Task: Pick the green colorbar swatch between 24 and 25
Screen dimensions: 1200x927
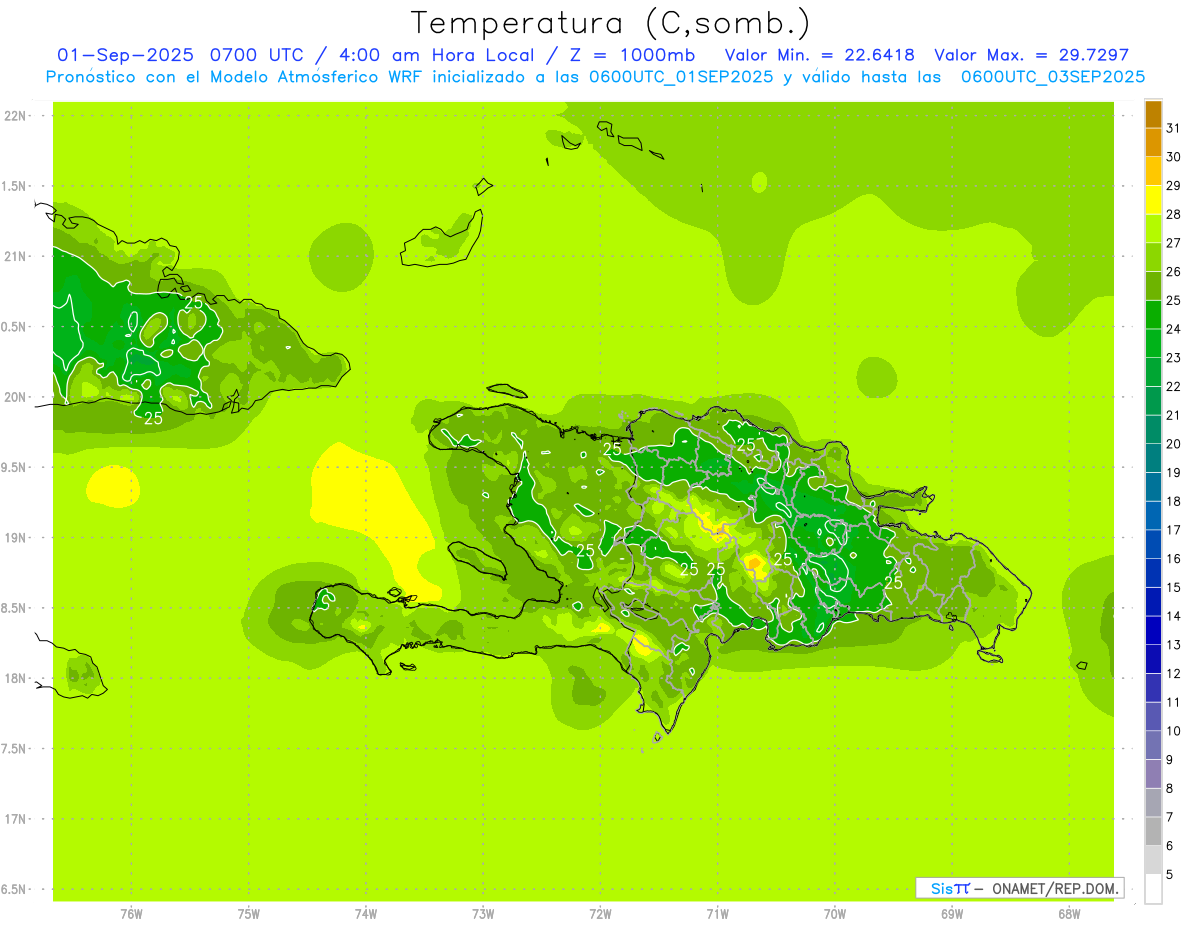Action: [1153, 315]
